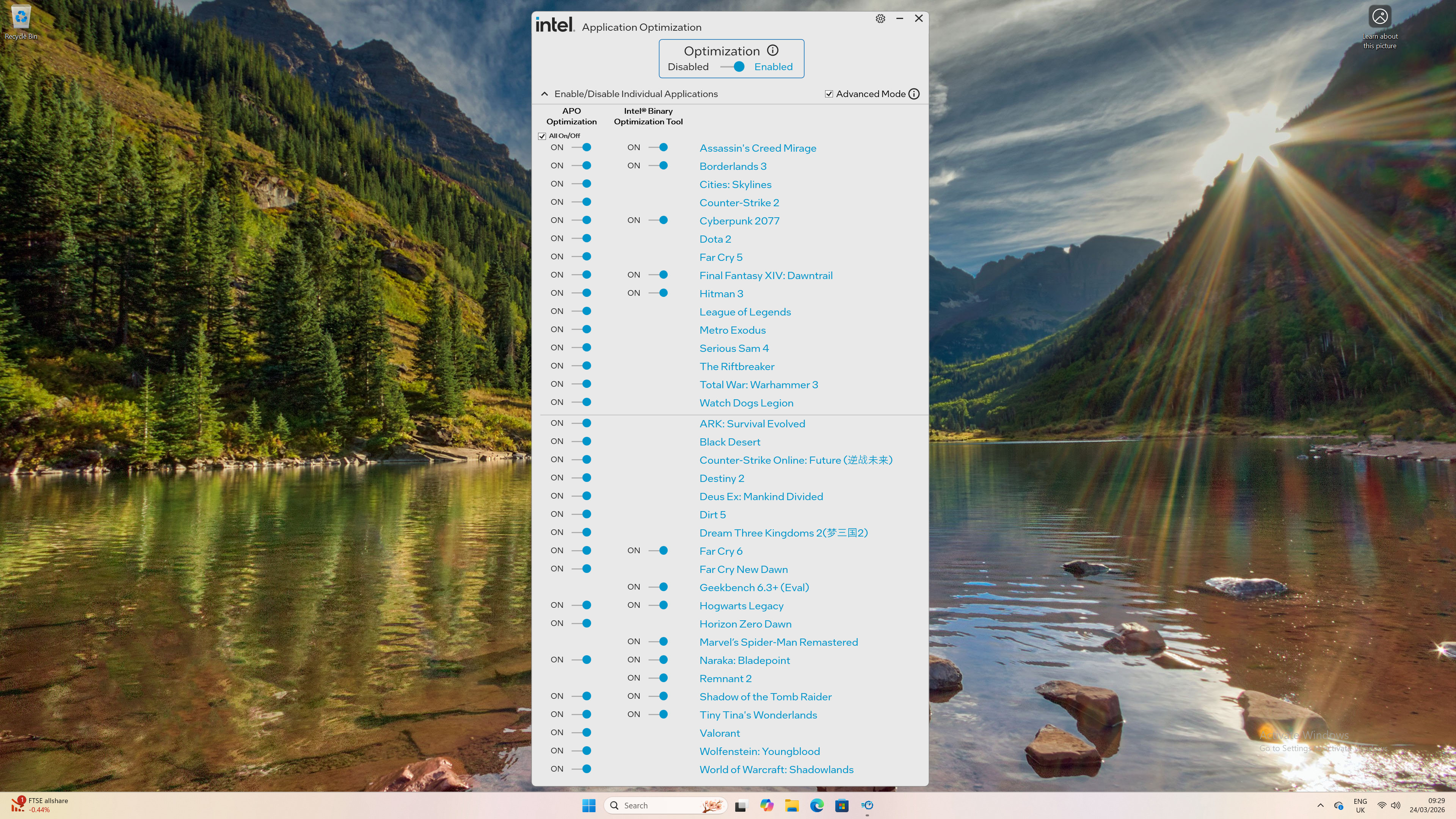The image size is (1456, 819).
Task: Click the info icon beside Optimization heading
Action: pos(773,50)
